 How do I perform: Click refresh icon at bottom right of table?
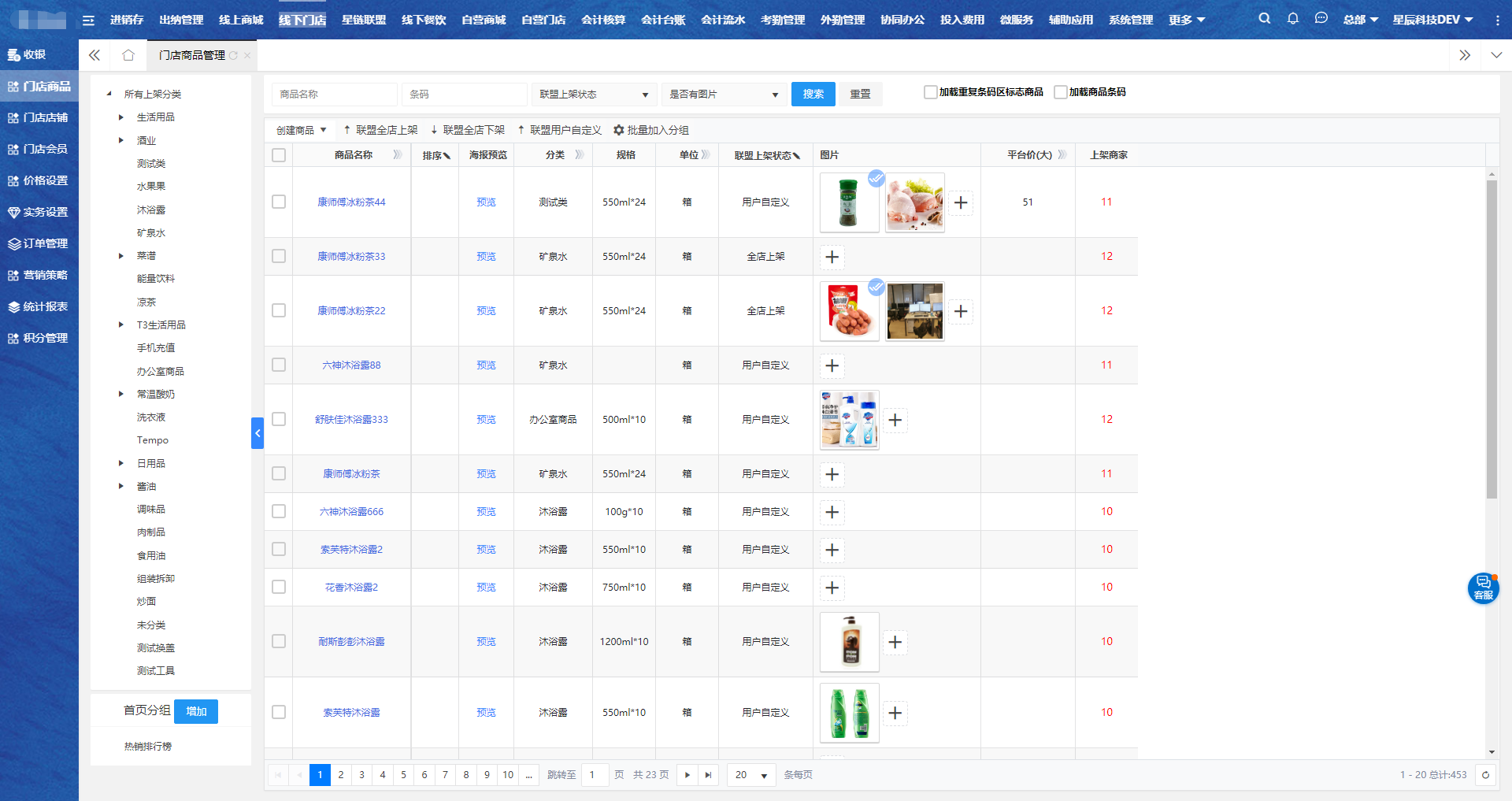click(1485, 775)
